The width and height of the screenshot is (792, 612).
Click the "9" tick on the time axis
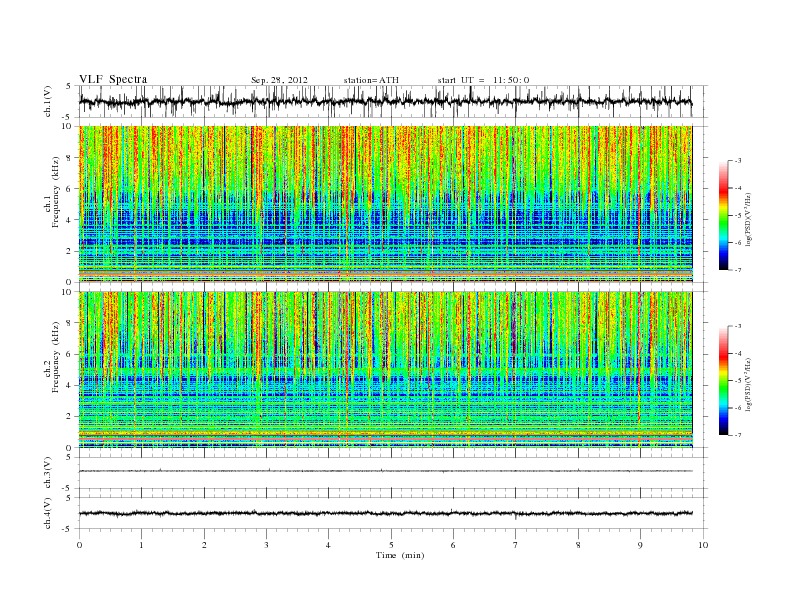click(x=640, y=545)
